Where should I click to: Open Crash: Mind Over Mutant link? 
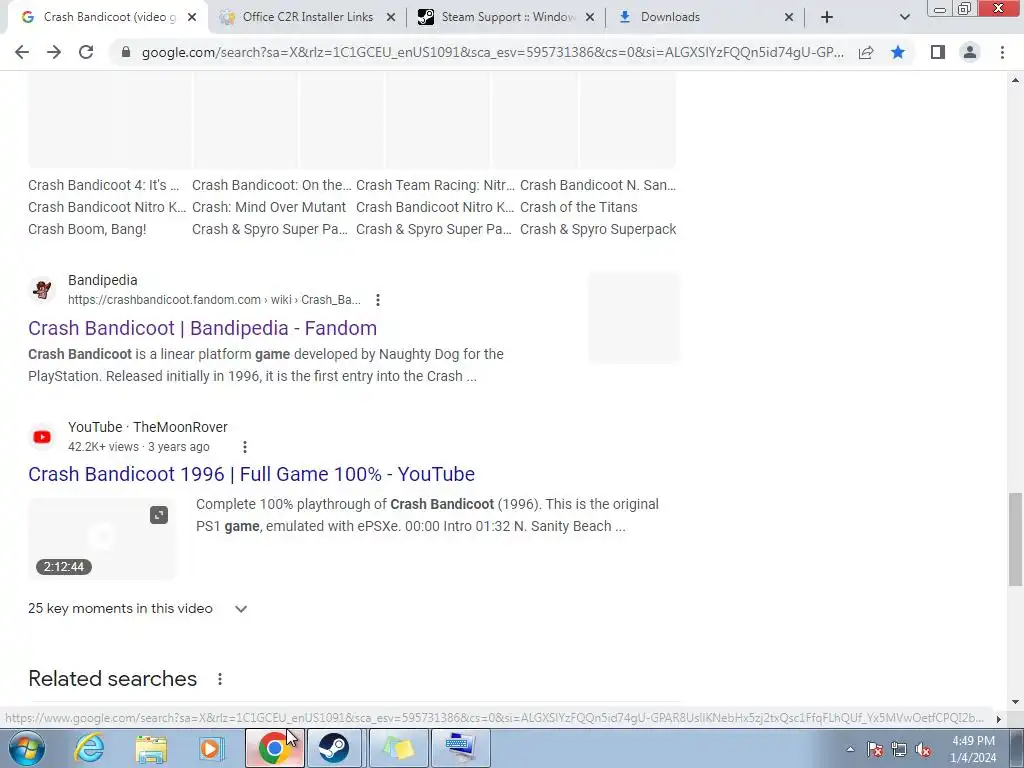pos(269,207)
